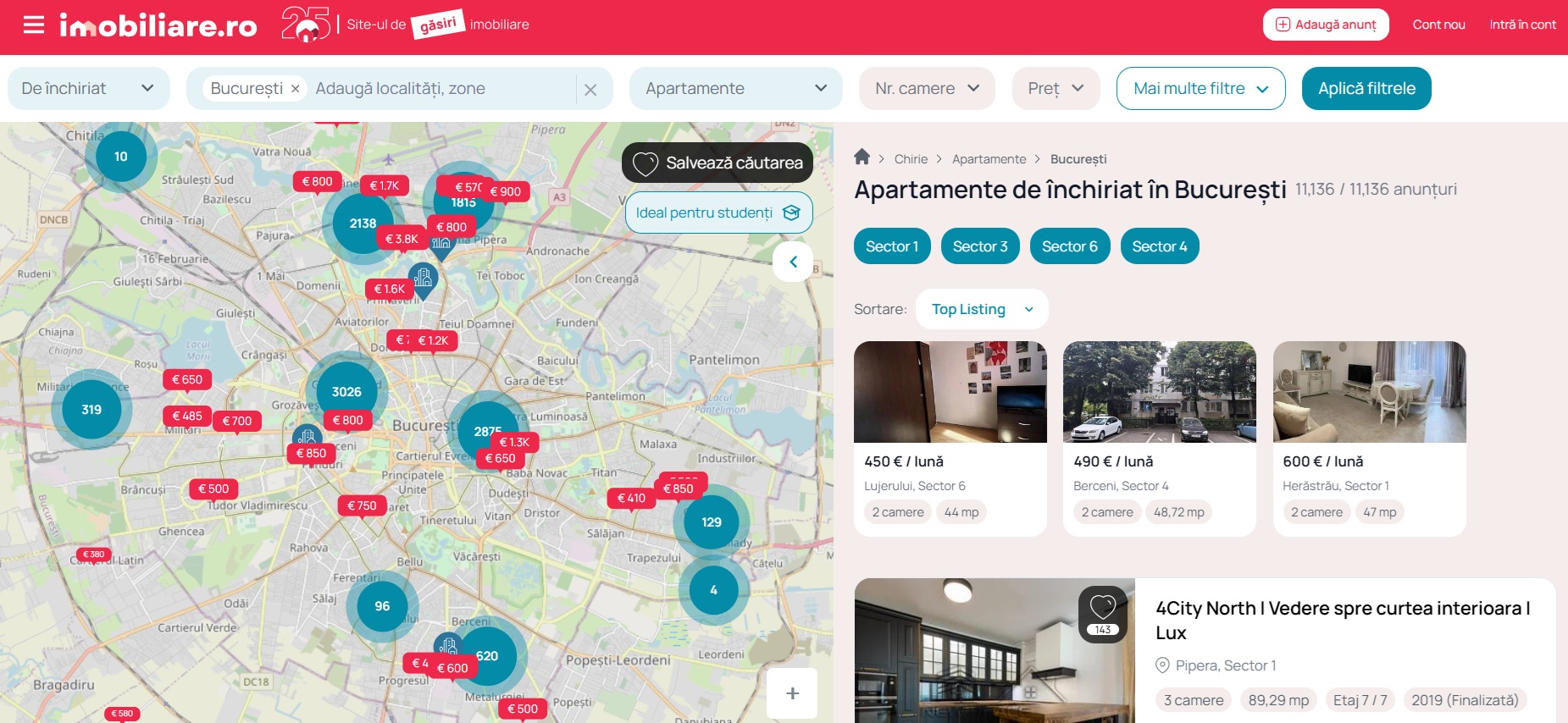Toggle the Sector 6 filter chip
Screen dimensions: 1568x723
click(1069, 246)
